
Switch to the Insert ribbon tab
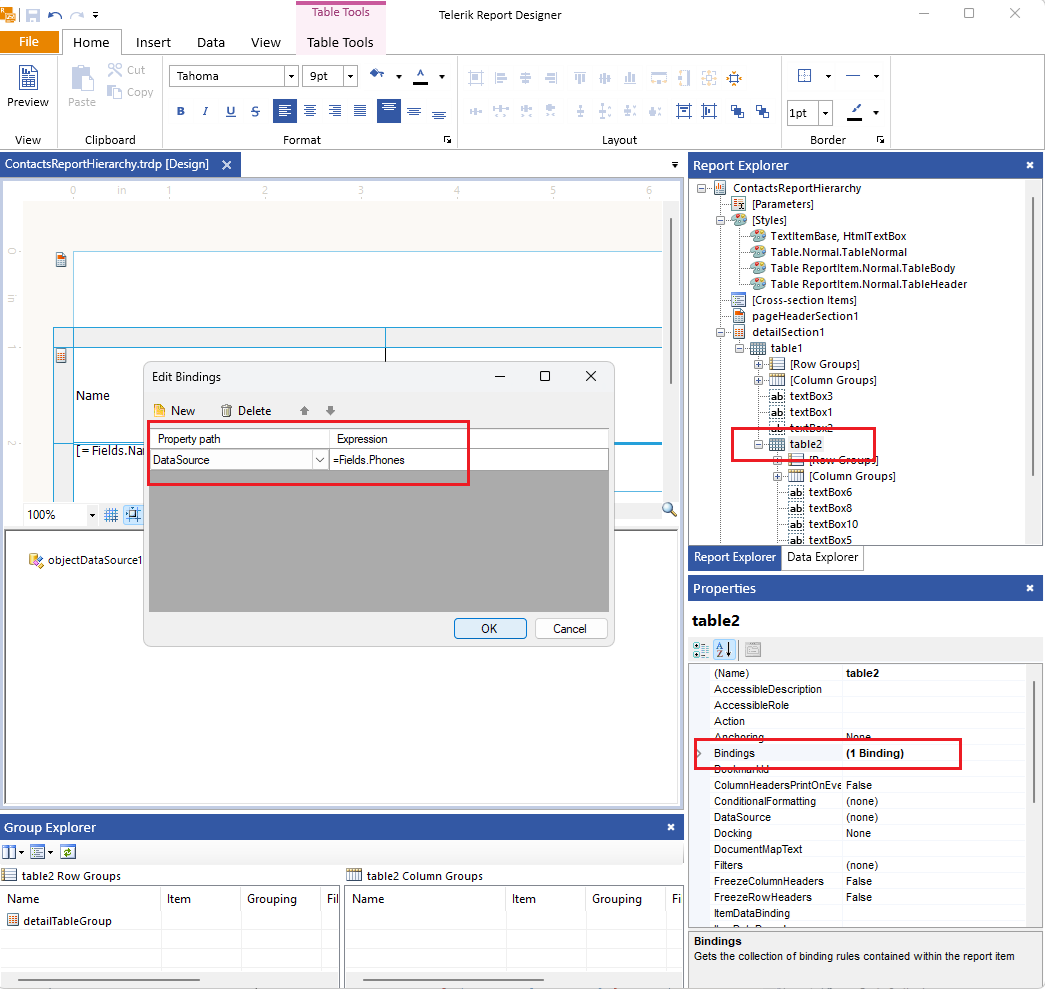point(153,42)
